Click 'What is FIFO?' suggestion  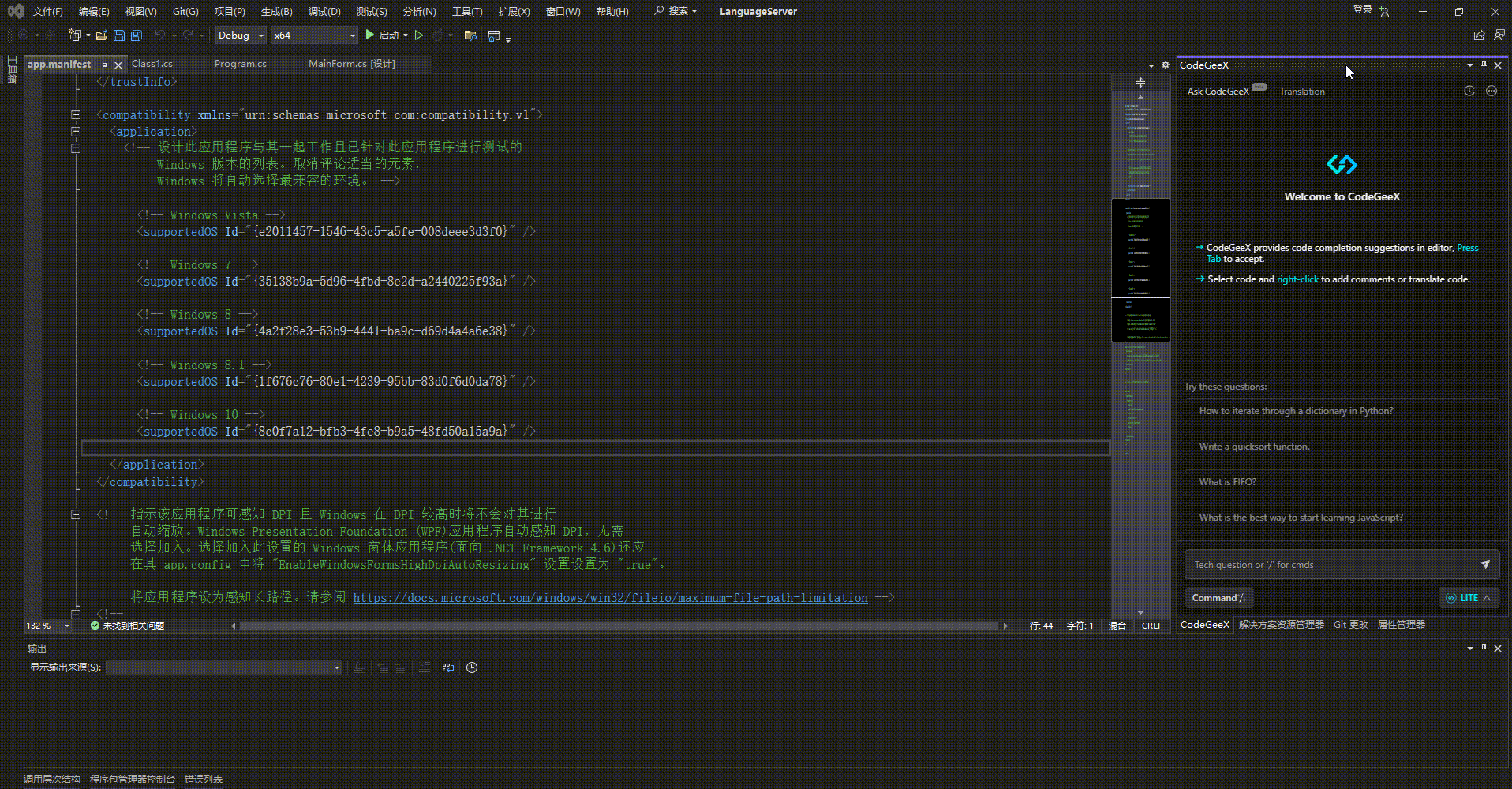click(1342, 482)
